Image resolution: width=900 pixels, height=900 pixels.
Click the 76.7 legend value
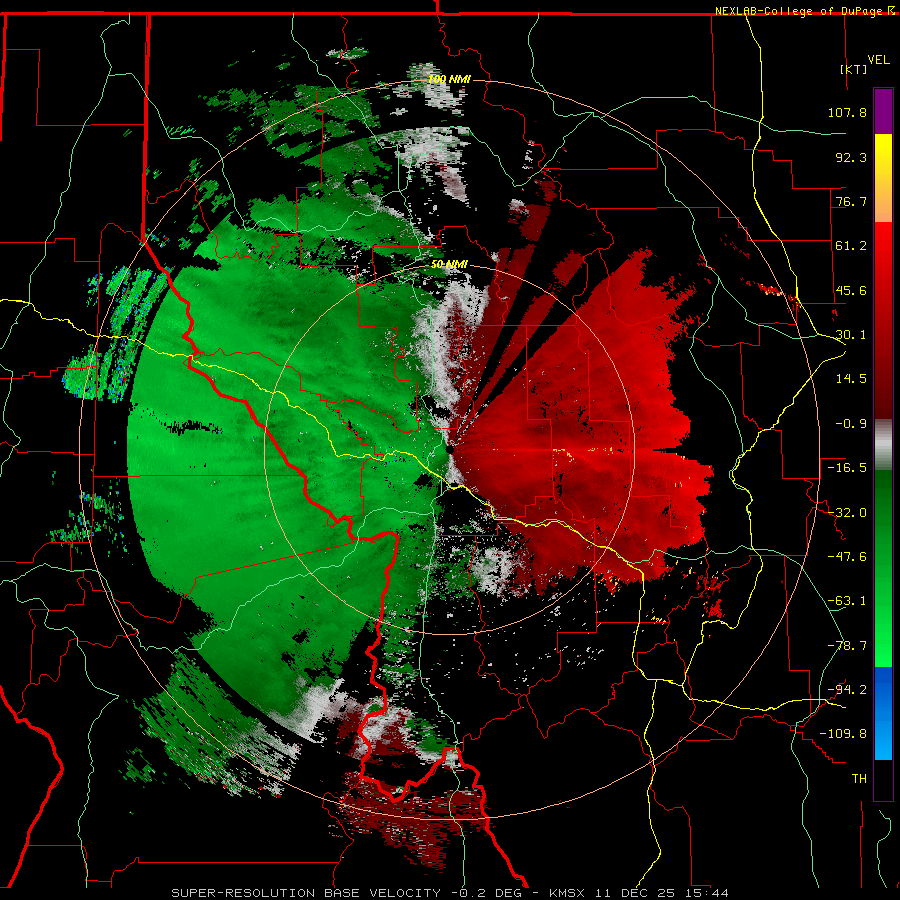pyautogui.click(x=851, y=201)
